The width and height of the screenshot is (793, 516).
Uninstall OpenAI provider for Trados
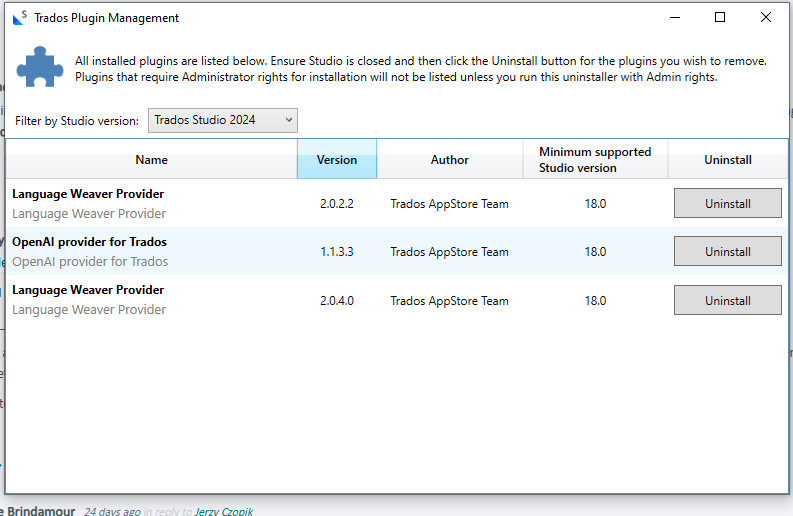(728, 251)
